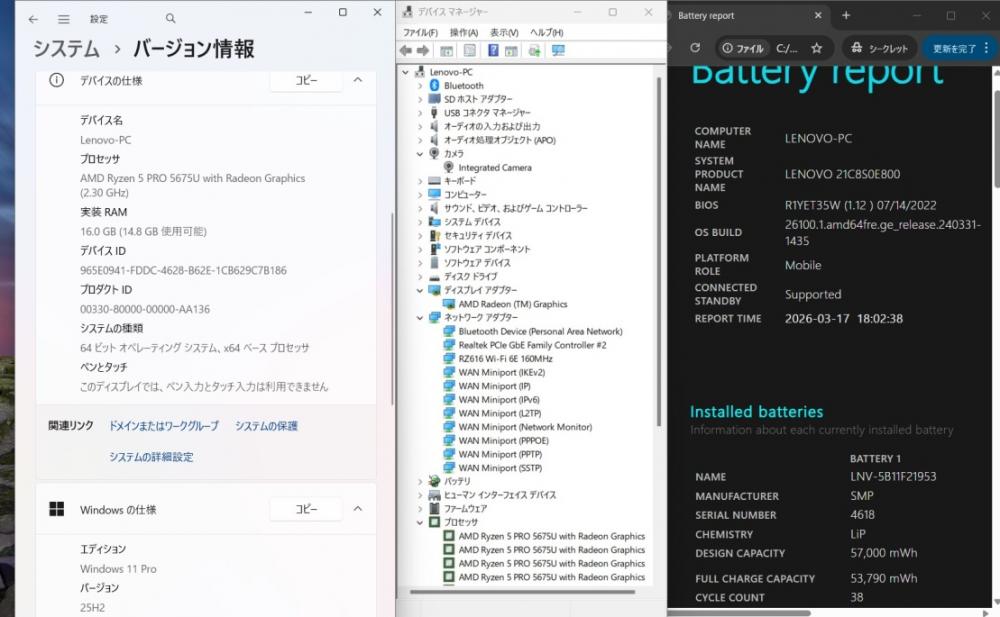
Task: Click Device Manager vertical scrollbar
Action: tap(658, 253)
